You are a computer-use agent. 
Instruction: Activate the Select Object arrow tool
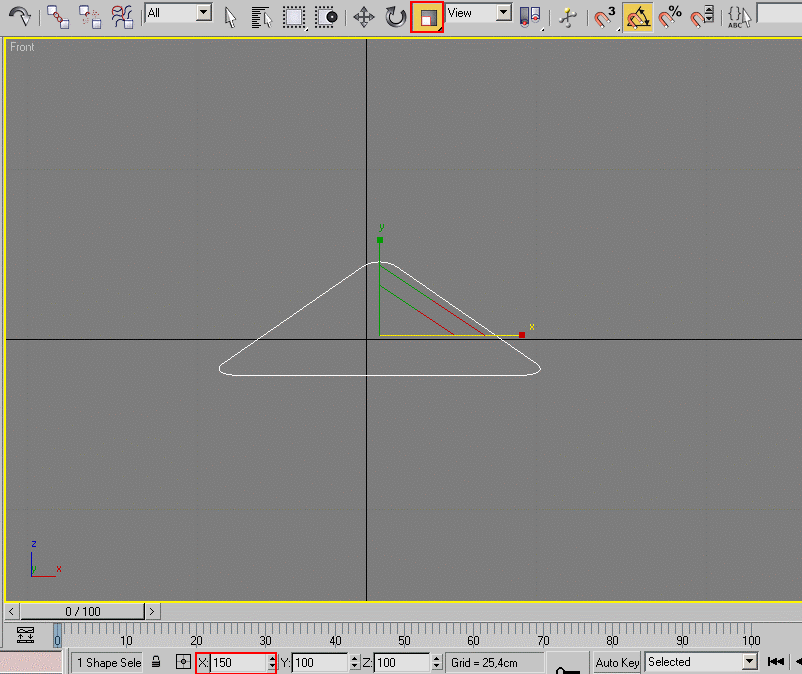(x=230, y=17)
